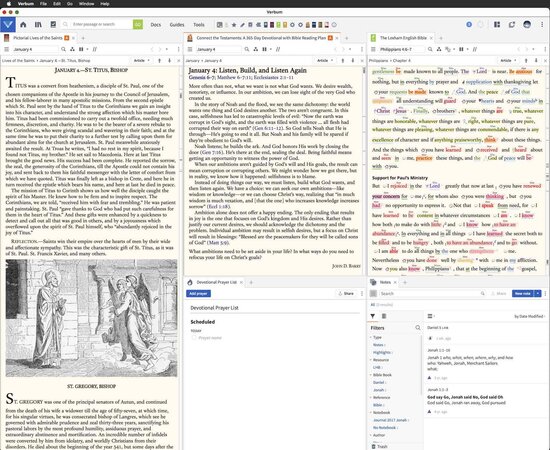Click previous article up arrow in Saints panel
This screenshot has width=550, height=450.
pos(159,61)
